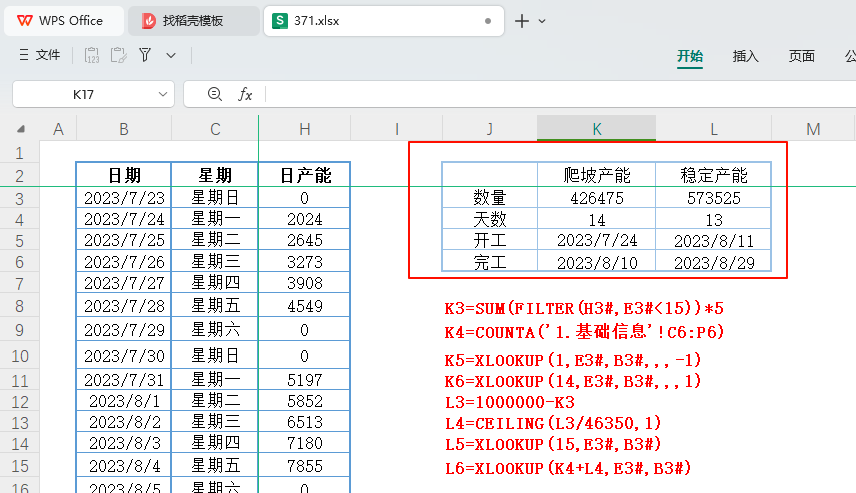Select column C header

[x=215, y=129]
